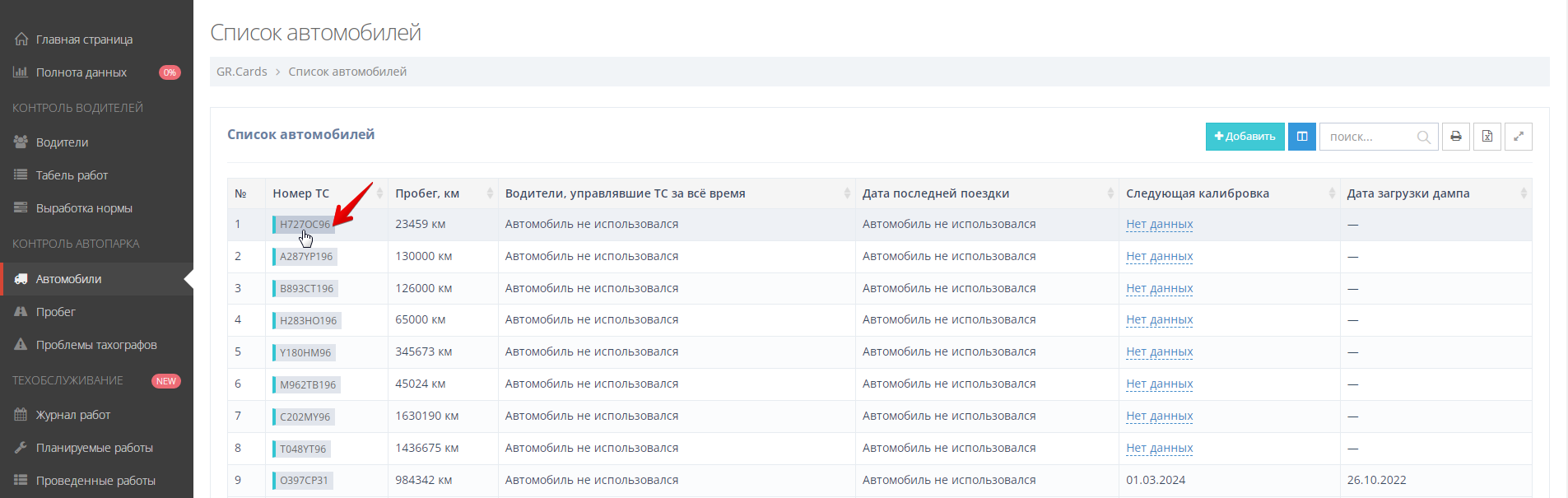Image resolution: width=1568 pixels, height=498 pixels.
Task: Click Нет данных link for A287YP196
Action: point(1159,256)
